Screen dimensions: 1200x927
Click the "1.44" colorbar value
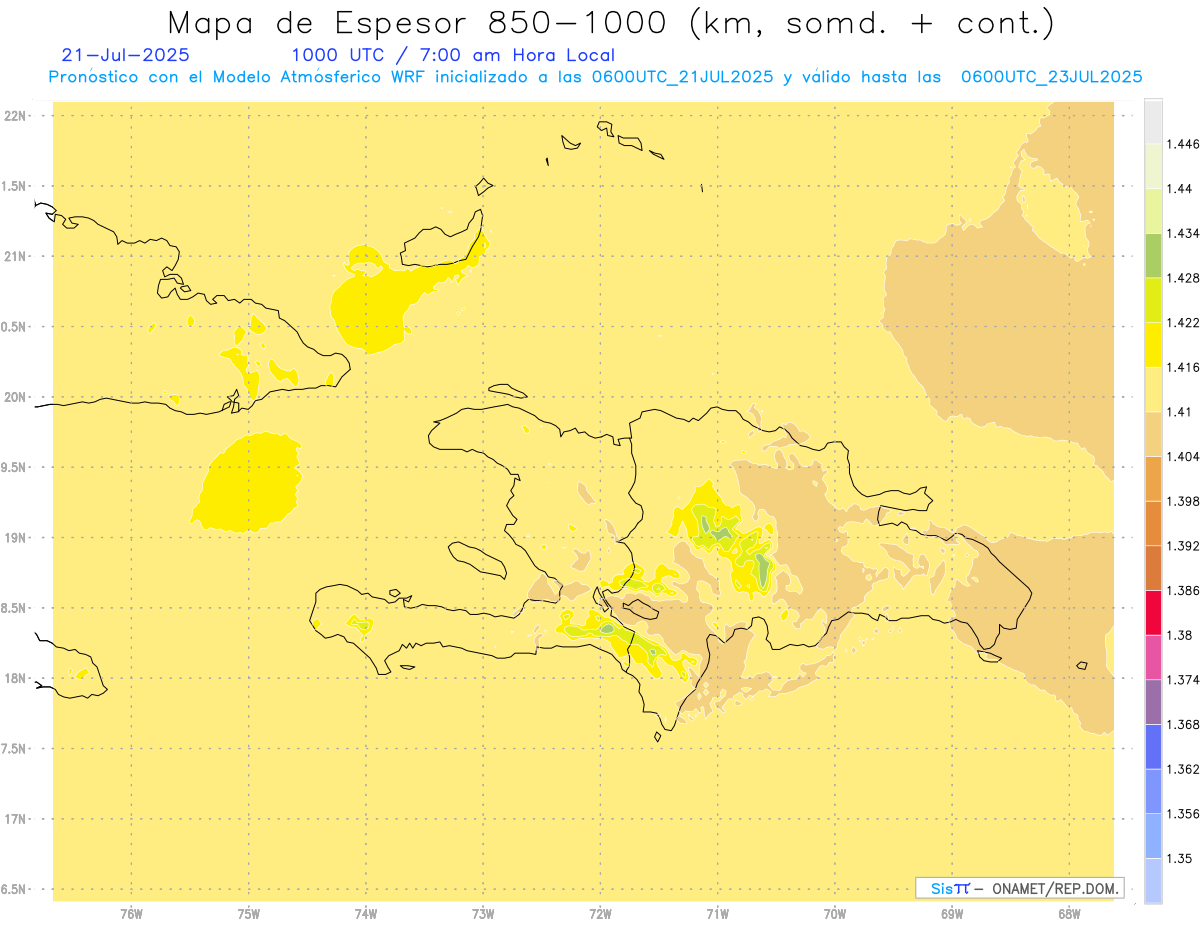point(1181,189)
